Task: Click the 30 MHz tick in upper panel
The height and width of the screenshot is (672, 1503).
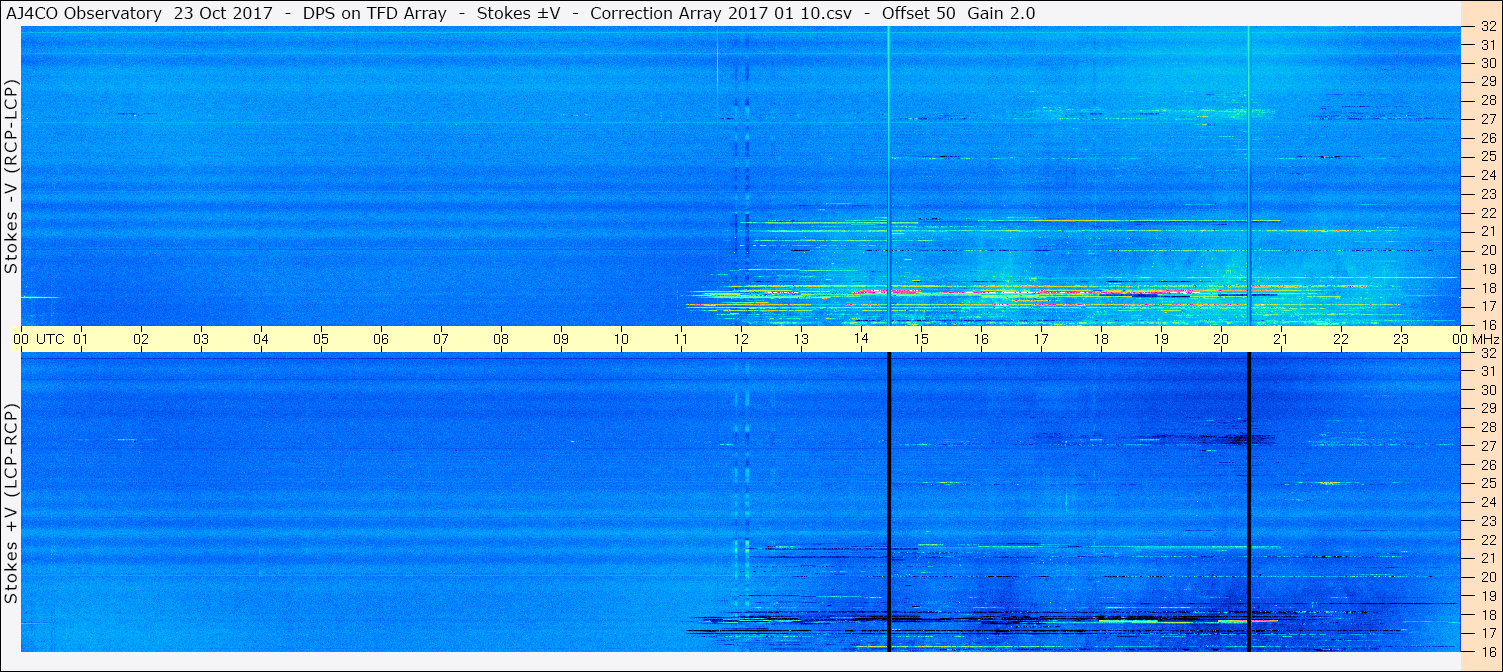Action: [1487, 62]
